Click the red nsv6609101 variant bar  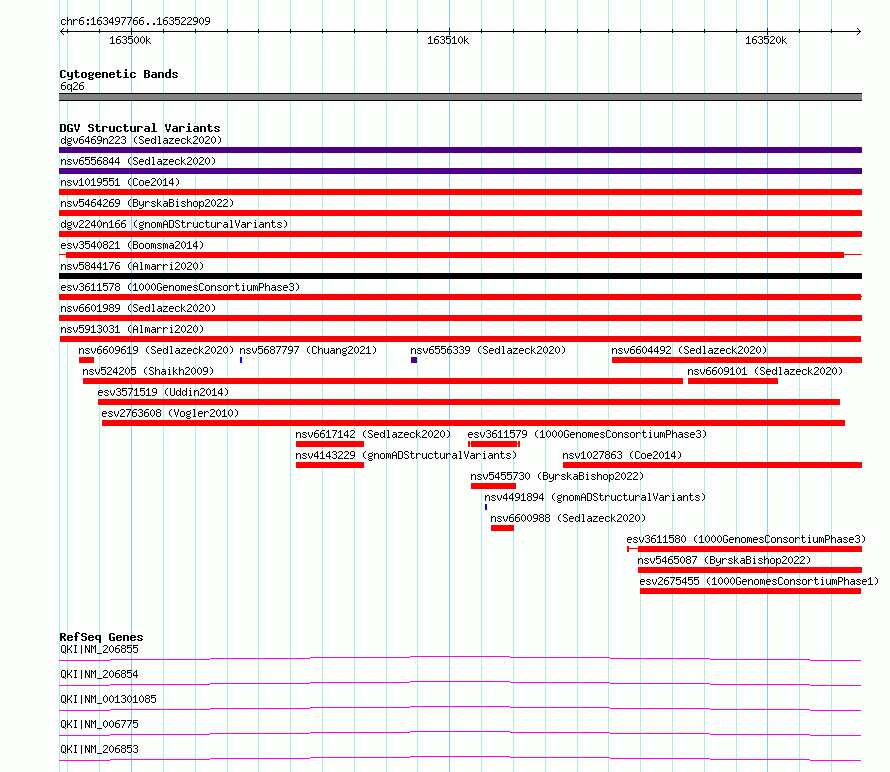[x=733, y=381]
